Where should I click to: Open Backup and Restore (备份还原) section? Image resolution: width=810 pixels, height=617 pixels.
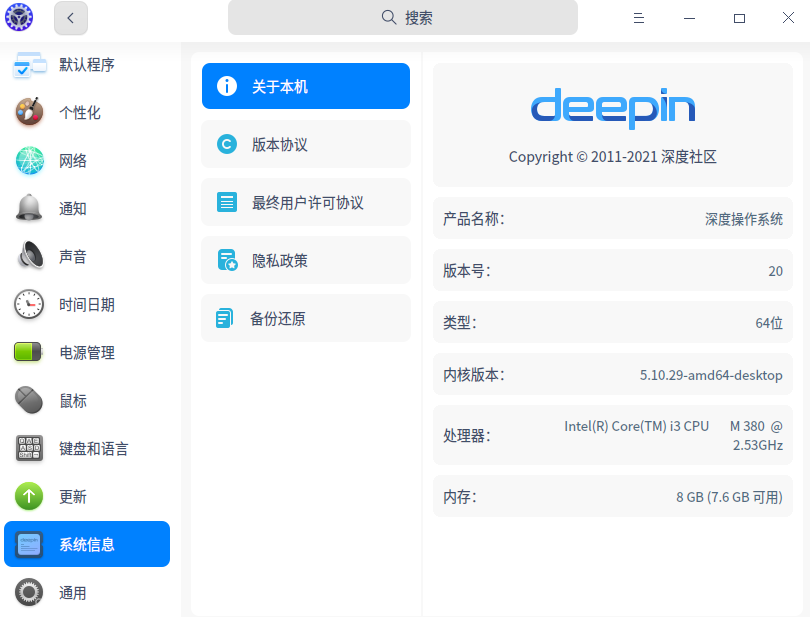coord(306,319)
